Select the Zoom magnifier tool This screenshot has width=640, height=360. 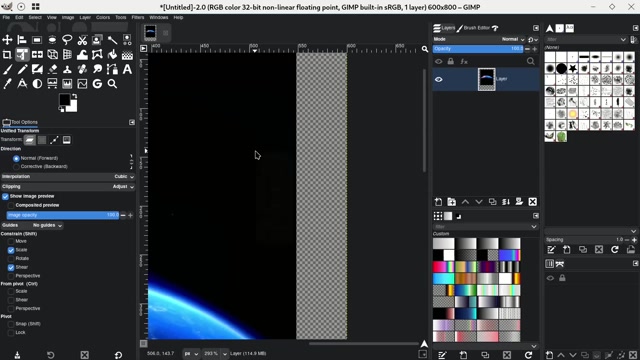point(112,84)
